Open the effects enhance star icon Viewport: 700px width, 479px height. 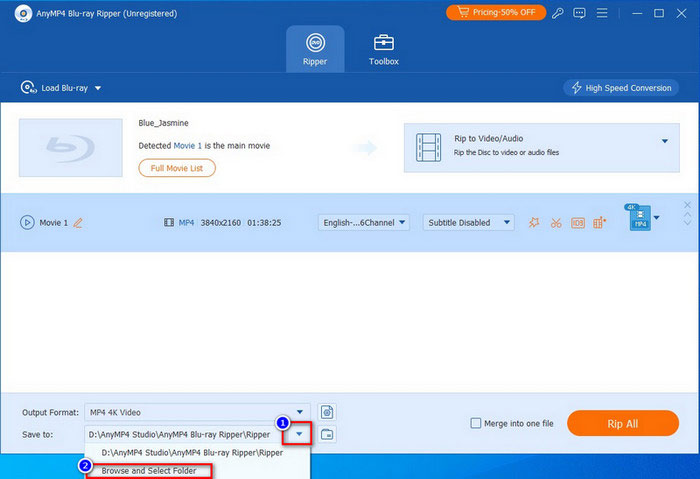pos(534,222)
